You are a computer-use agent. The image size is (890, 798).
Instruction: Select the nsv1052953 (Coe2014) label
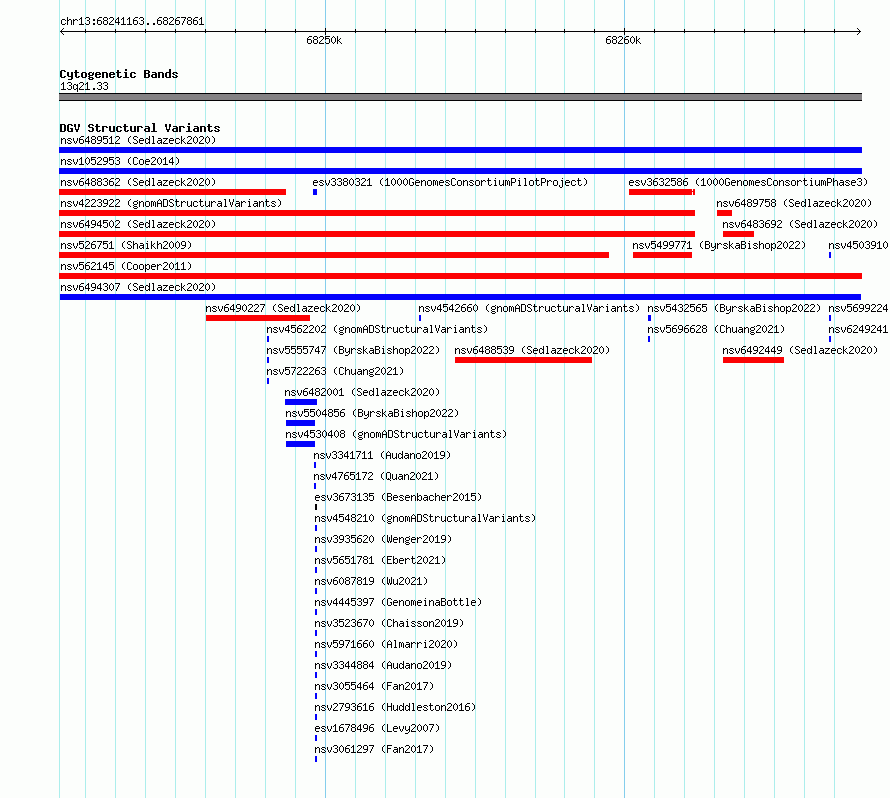pyautogui.click(x=120, y=161)
